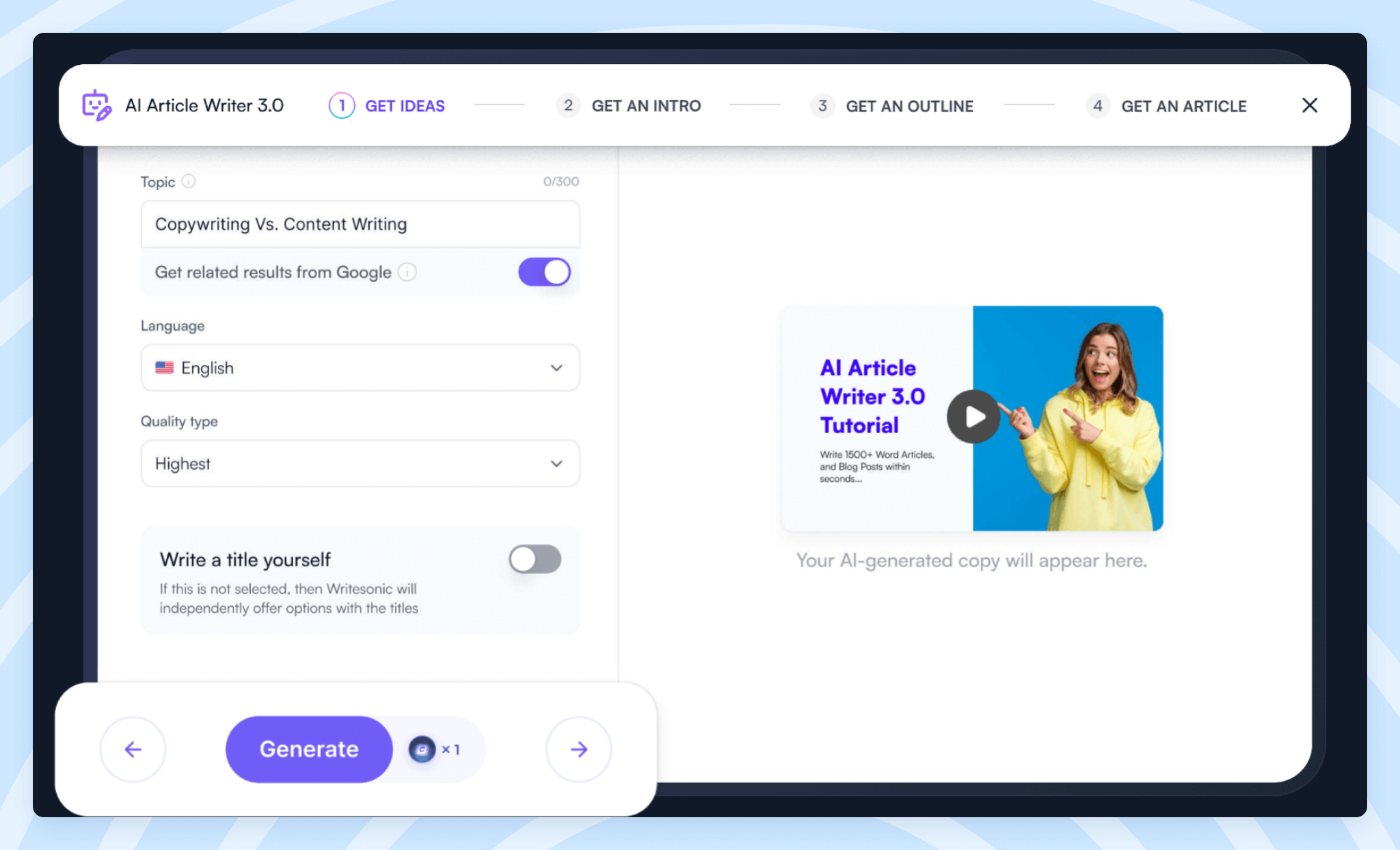
Task: Click the Generate button
Action: [x=309, y=749]
